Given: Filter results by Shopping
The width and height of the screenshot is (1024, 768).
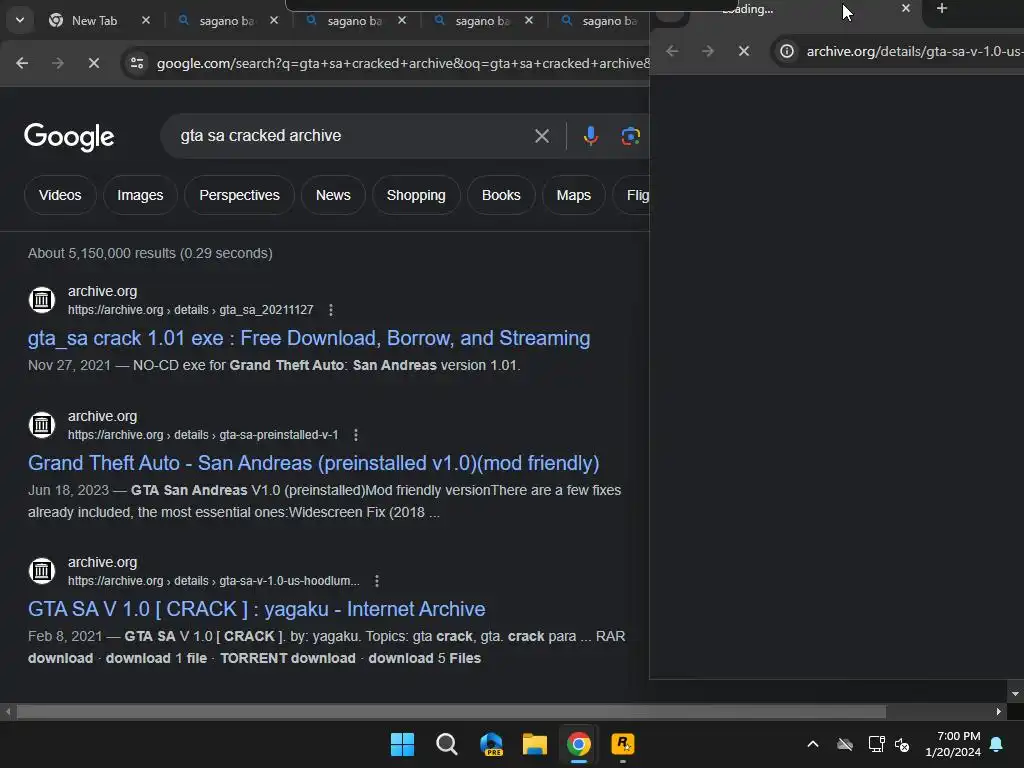Looking at the screenshot, I should pos(416,195).
